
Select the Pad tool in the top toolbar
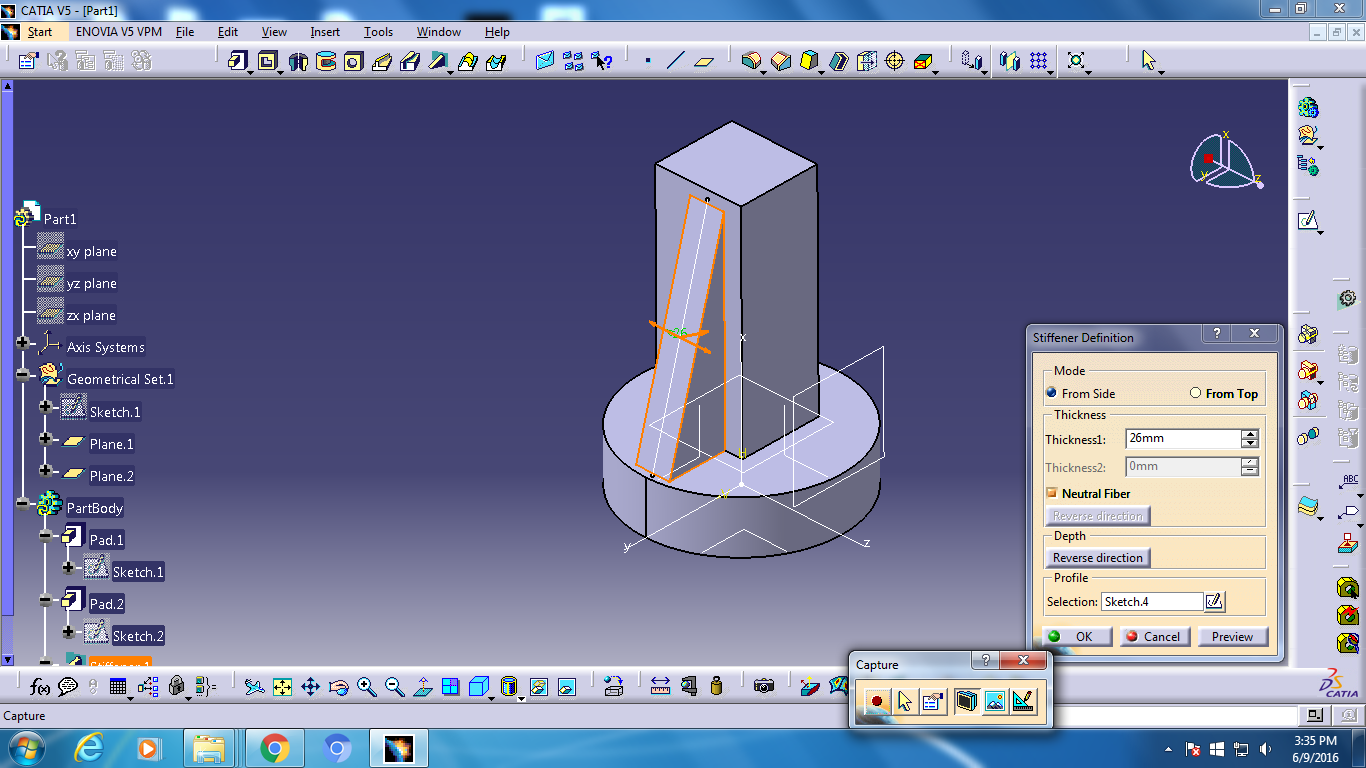tap(236, 62)
